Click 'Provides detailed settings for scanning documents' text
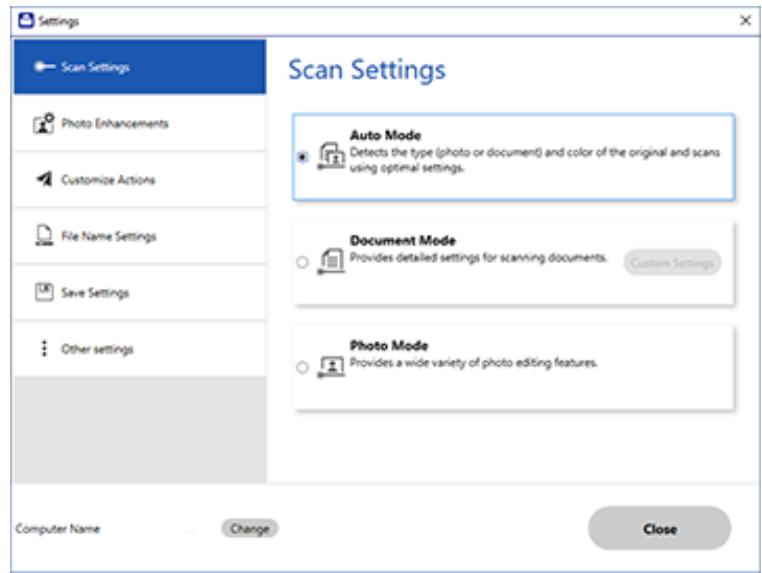762x573 pixels. (478, 258)
